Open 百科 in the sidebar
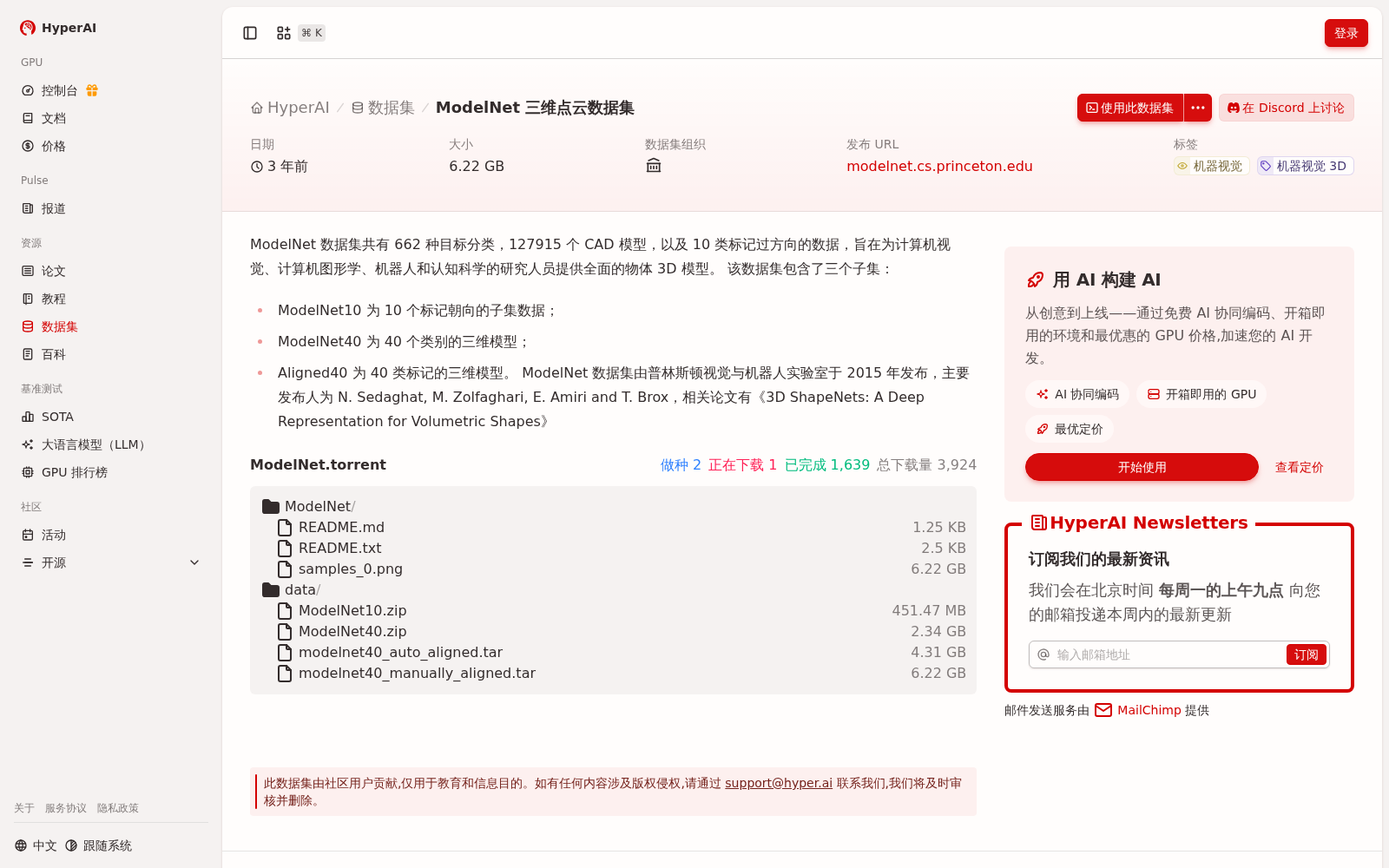1389x868 pixels. (54, 354)
